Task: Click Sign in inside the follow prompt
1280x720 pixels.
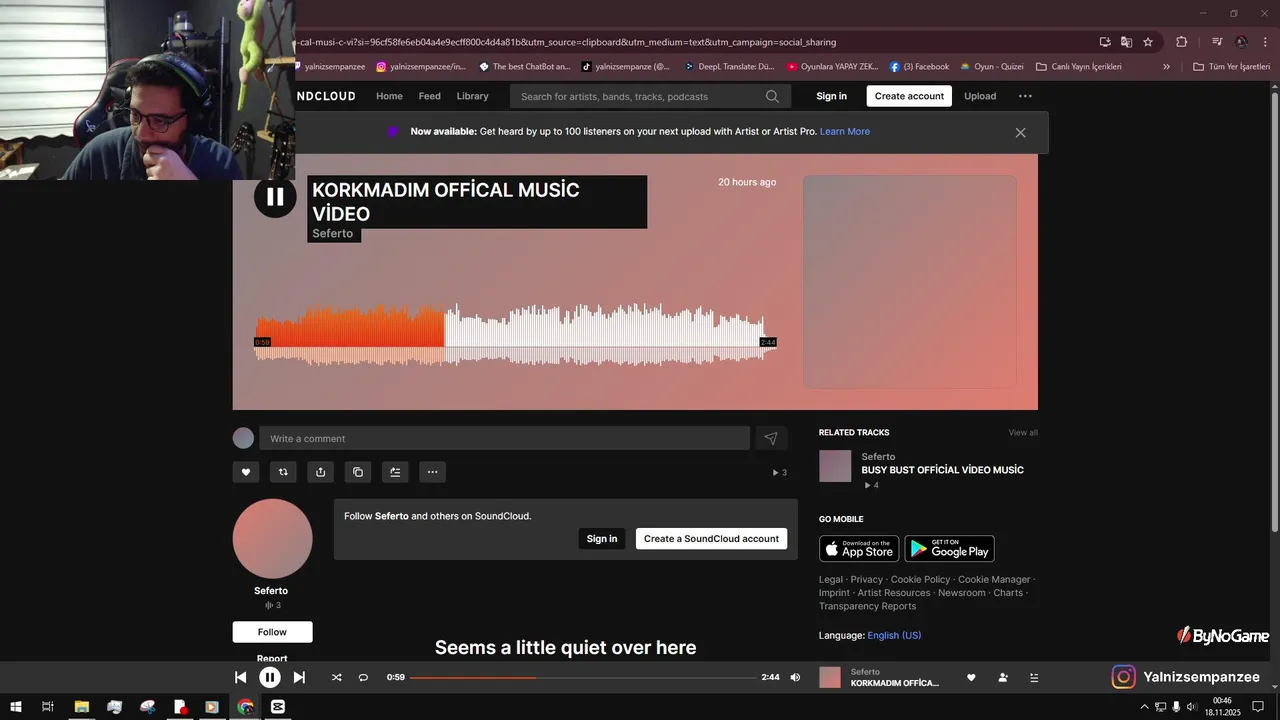Action: click(602, 538)
